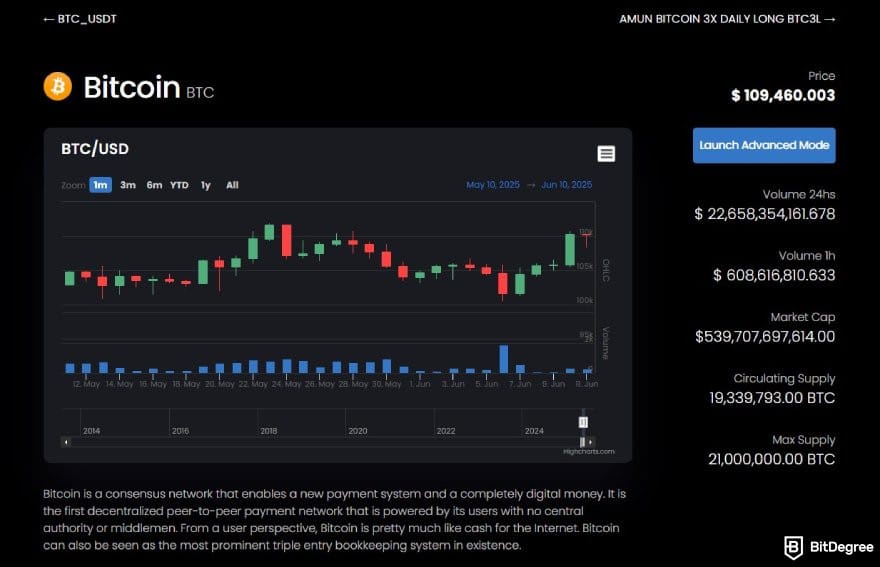The image size is (880, 567).
Task: Click the navigator range handle near 2025
Action: click(x=583, y=422)
